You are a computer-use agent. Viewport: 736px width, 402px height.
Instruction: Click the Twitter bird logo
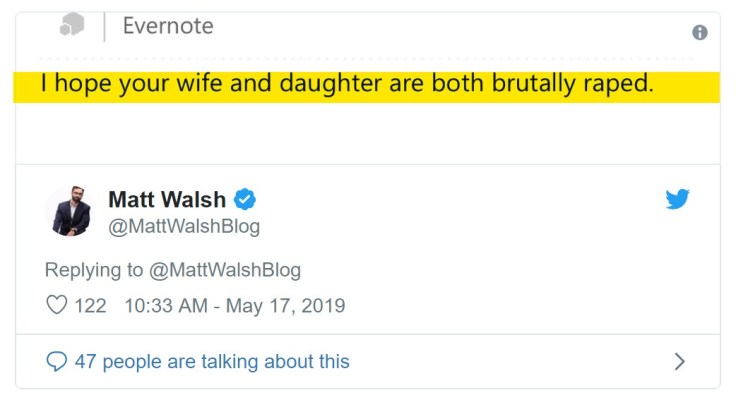(x=677, y=199)
